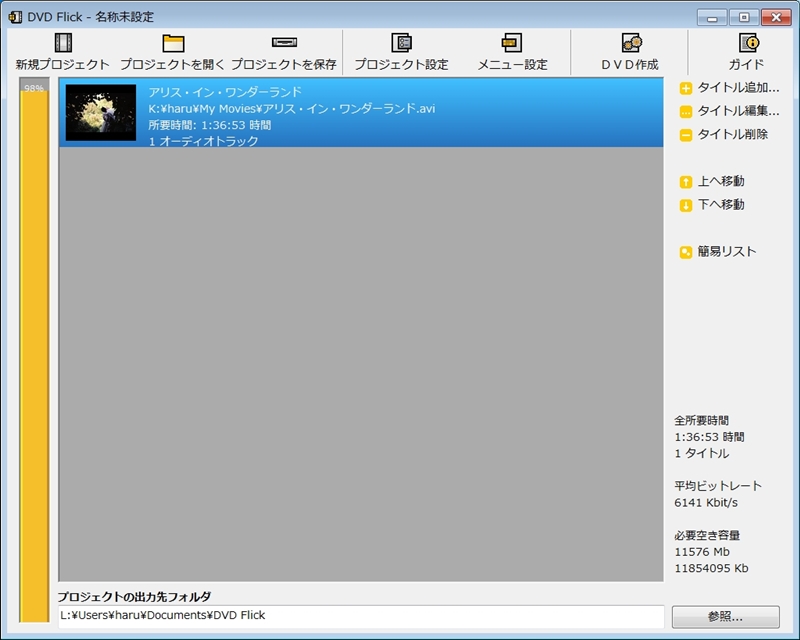Click the 11854095 Kb value
This screenshot has width=800, height=640.
(711, 568)
